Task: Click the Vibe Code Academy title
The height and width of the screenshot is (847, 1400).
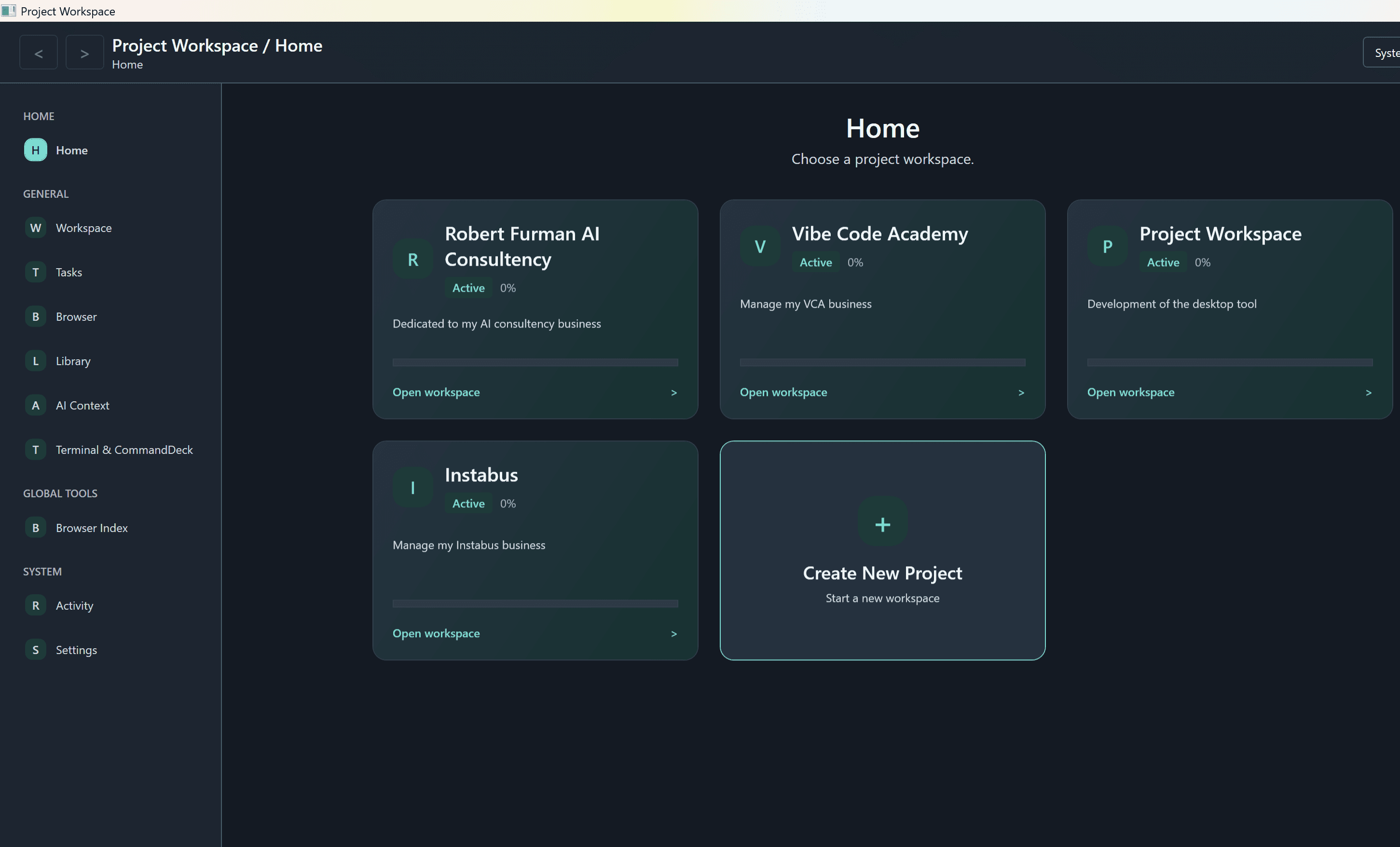Action: tap(879, 233)
